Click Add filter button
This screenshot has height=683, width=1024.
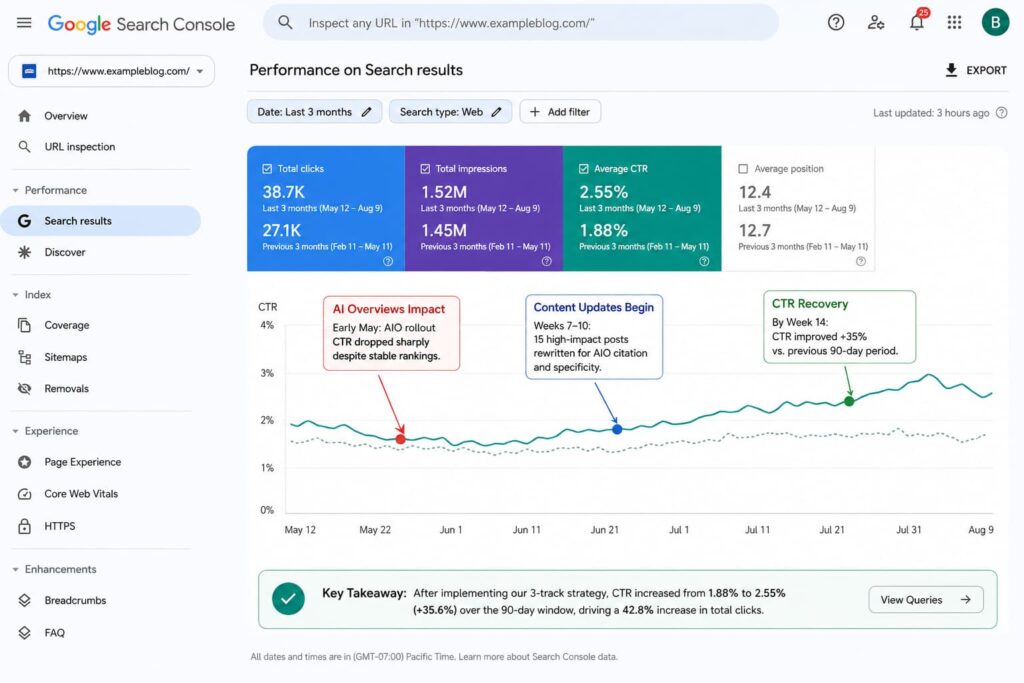point(560,112)
